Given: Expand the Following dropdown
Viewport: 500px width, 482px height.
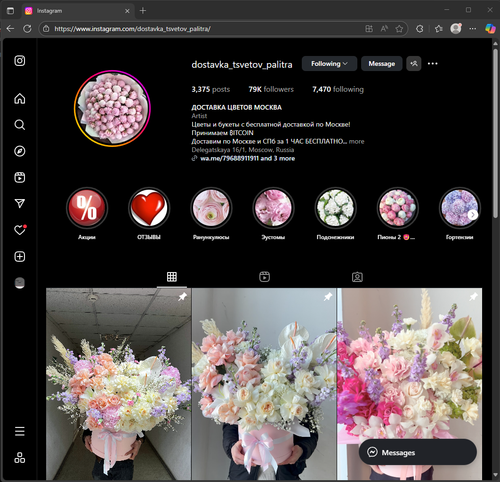Looking at the screenshot, I should (329, 64).
